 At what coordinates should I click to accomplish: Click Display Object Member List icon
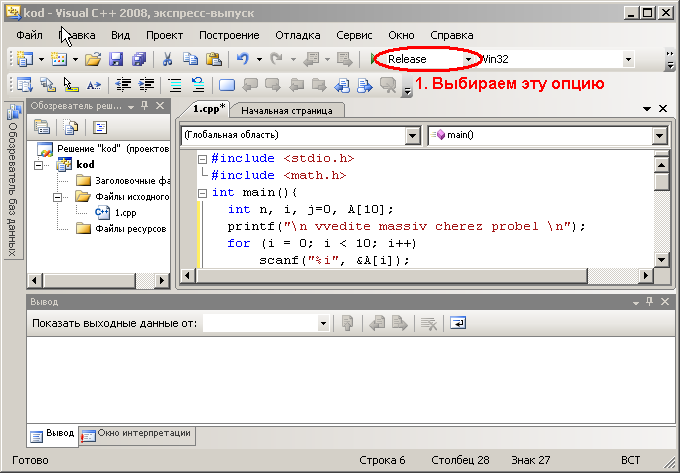pyautogui.click(x=25, y=85)
